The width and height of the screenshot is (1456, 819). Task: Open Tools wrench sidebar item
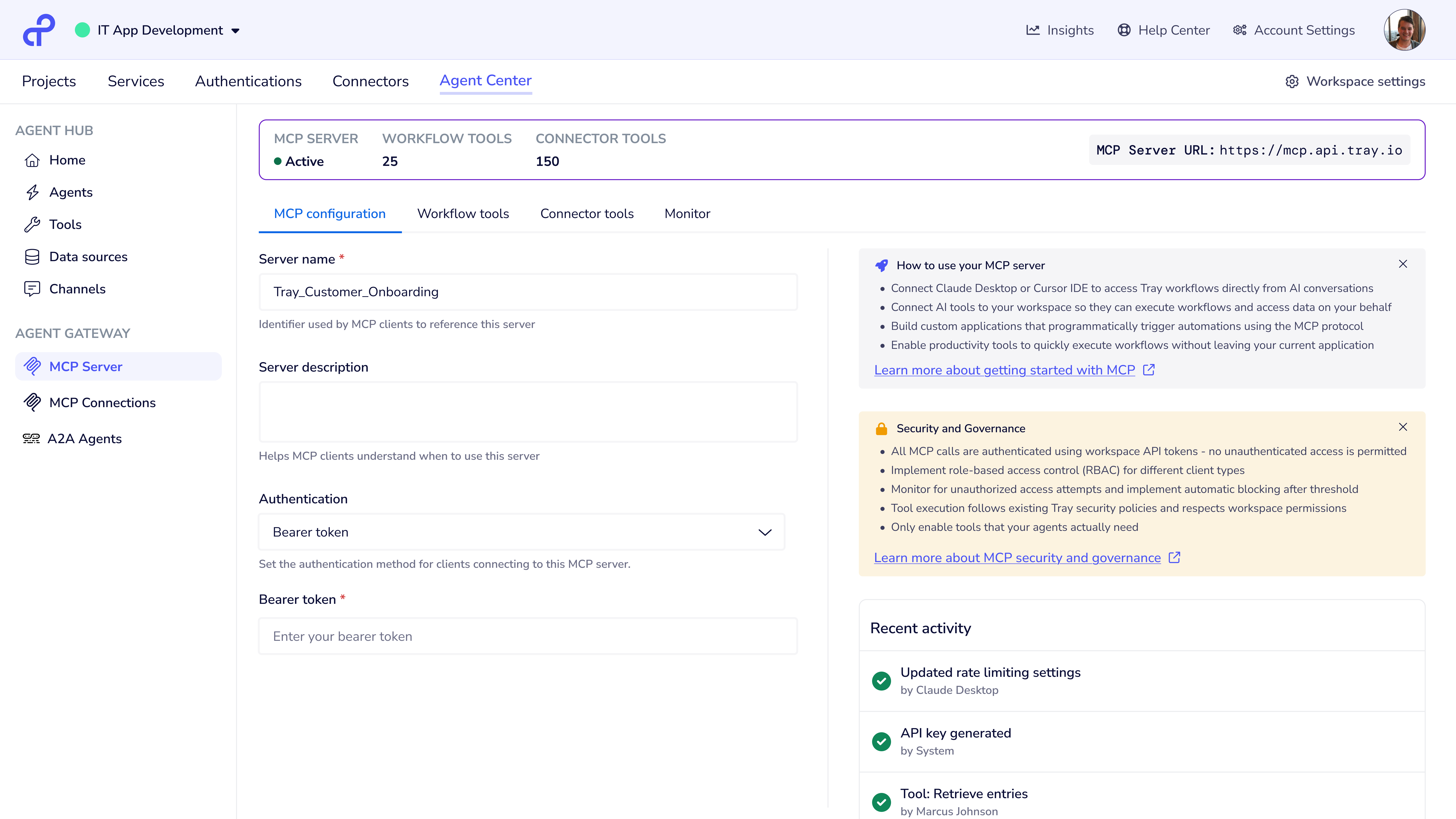click(65, 224)
